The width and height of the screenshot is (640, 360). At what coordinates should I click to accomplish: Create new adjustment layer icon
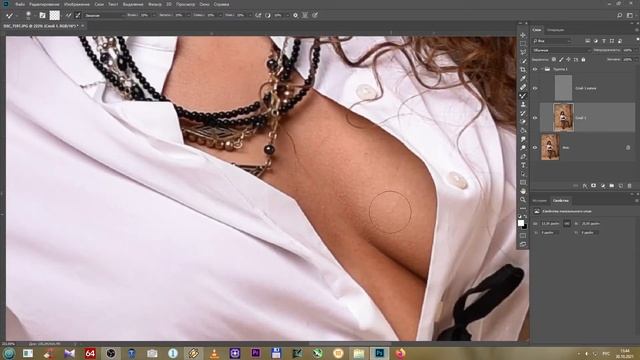pyautogui.click(x=602, y=186)
